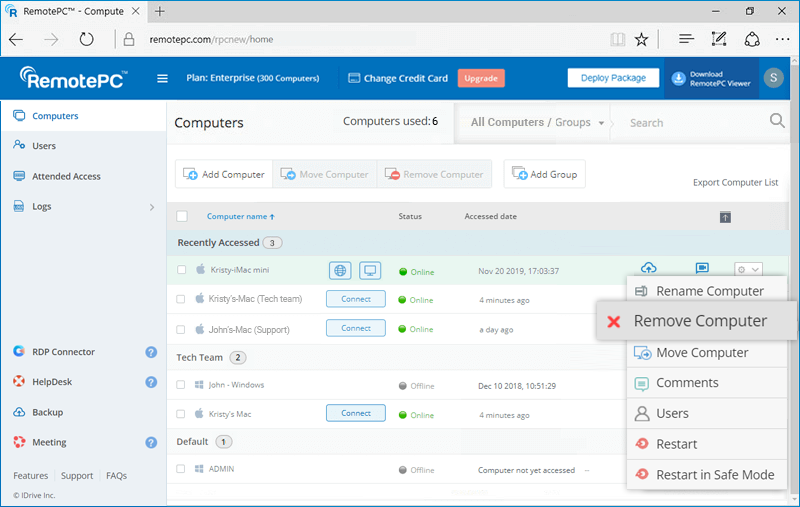The height and width of the screenshot is (507, 800).
Task: Click Meeting help question icon
Action: [x=151, y=442]
